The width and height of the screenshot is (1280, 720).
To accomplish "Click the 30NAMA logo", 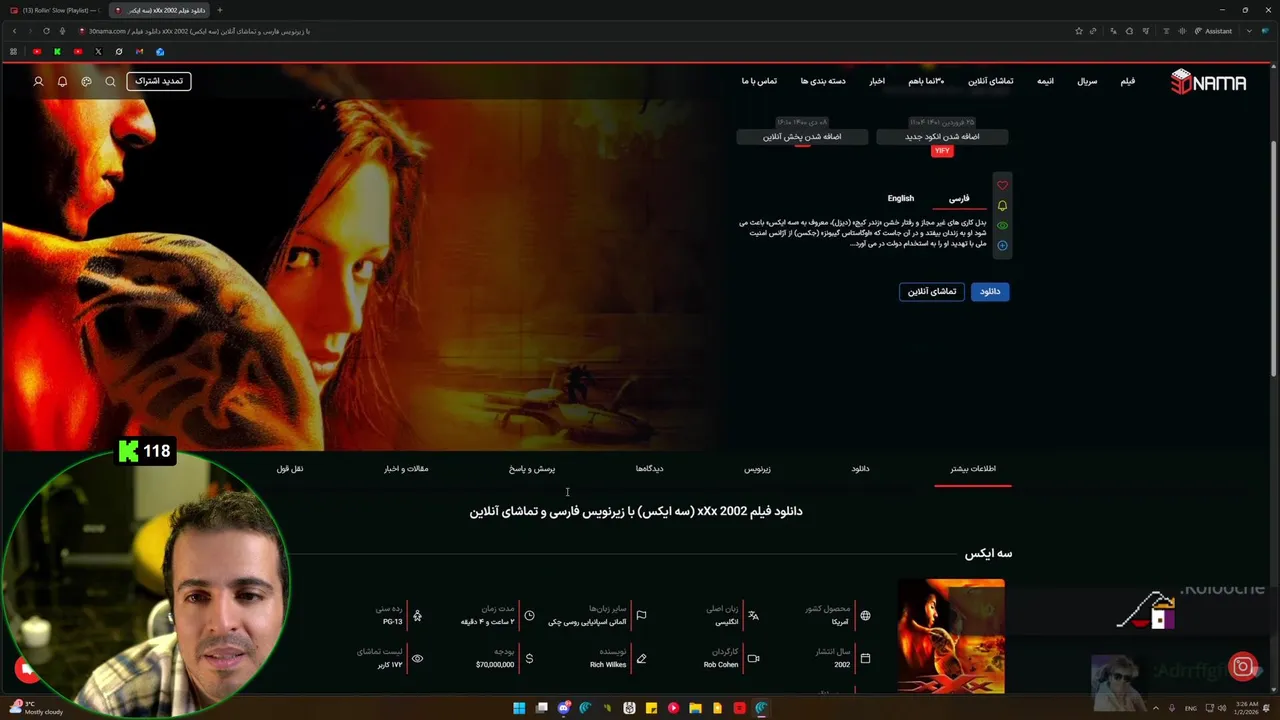I will pos(1208,81).
